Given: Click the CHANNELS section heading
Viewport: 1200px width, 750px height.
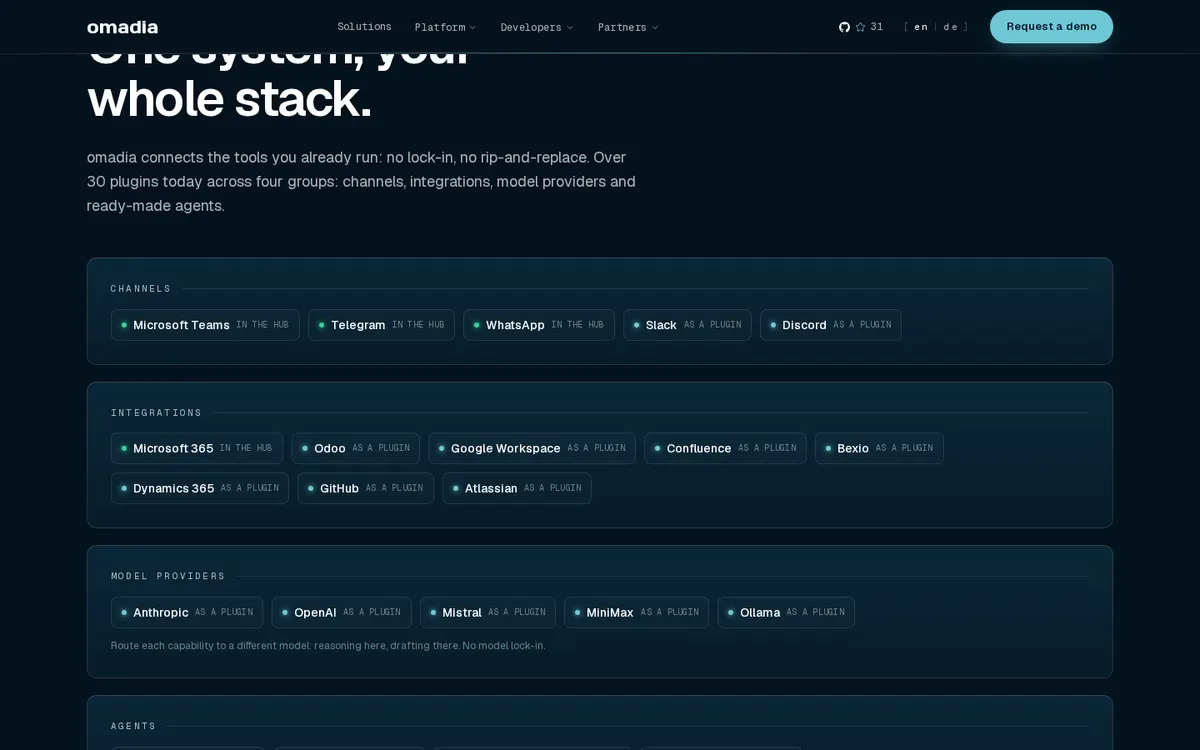Looking at the screenshot, I should (x=141, y=289).
